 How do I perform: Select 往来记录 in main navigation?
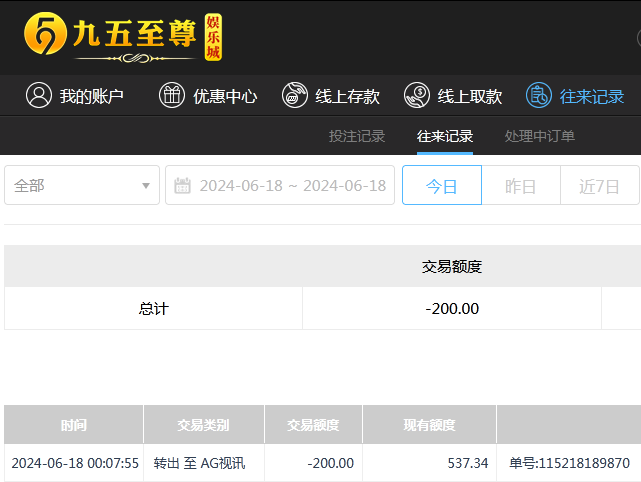tap(575, 96)
